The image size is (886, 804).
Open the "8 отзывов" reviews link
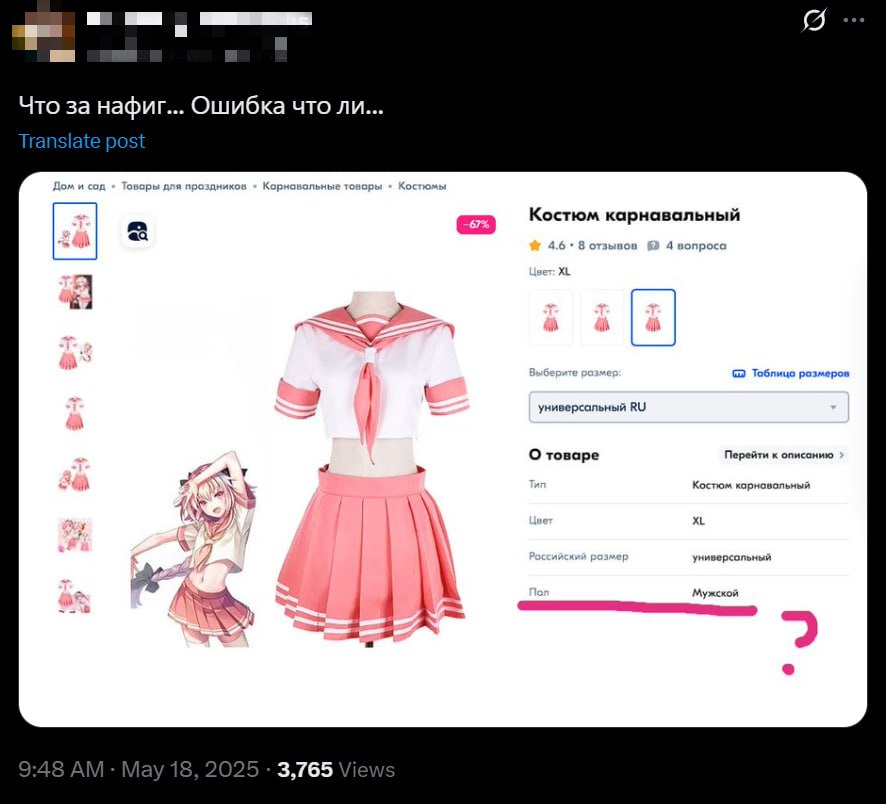pos(607,245)
